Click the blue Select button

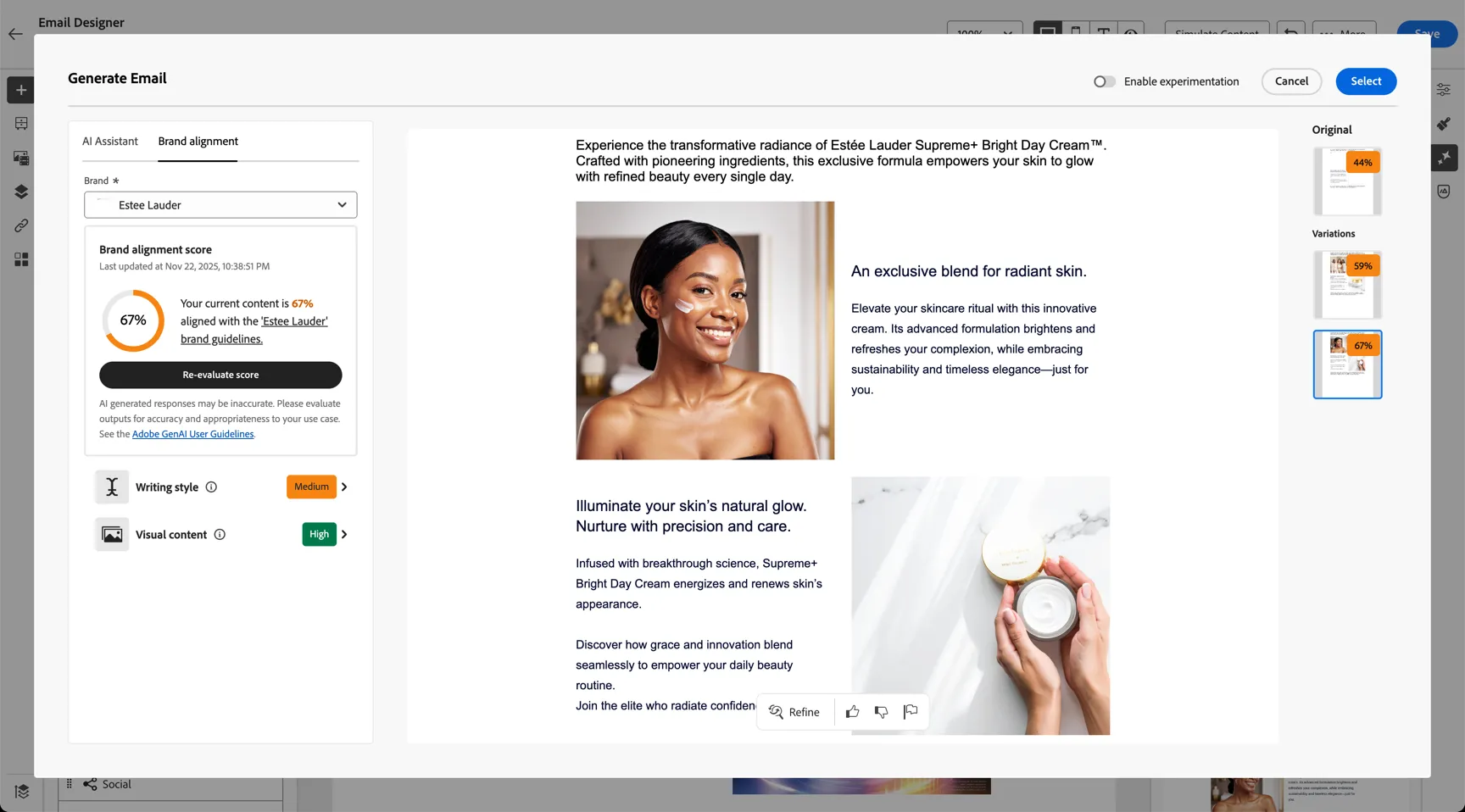pos(1366,81)
